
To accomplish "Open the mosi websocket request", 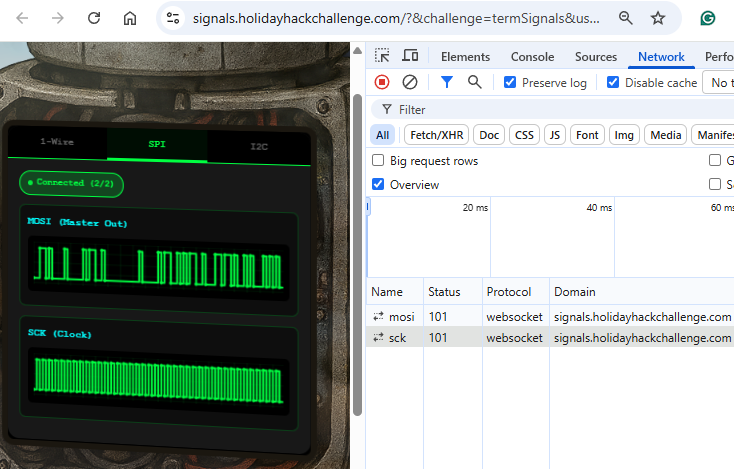I will click(400, 317).
